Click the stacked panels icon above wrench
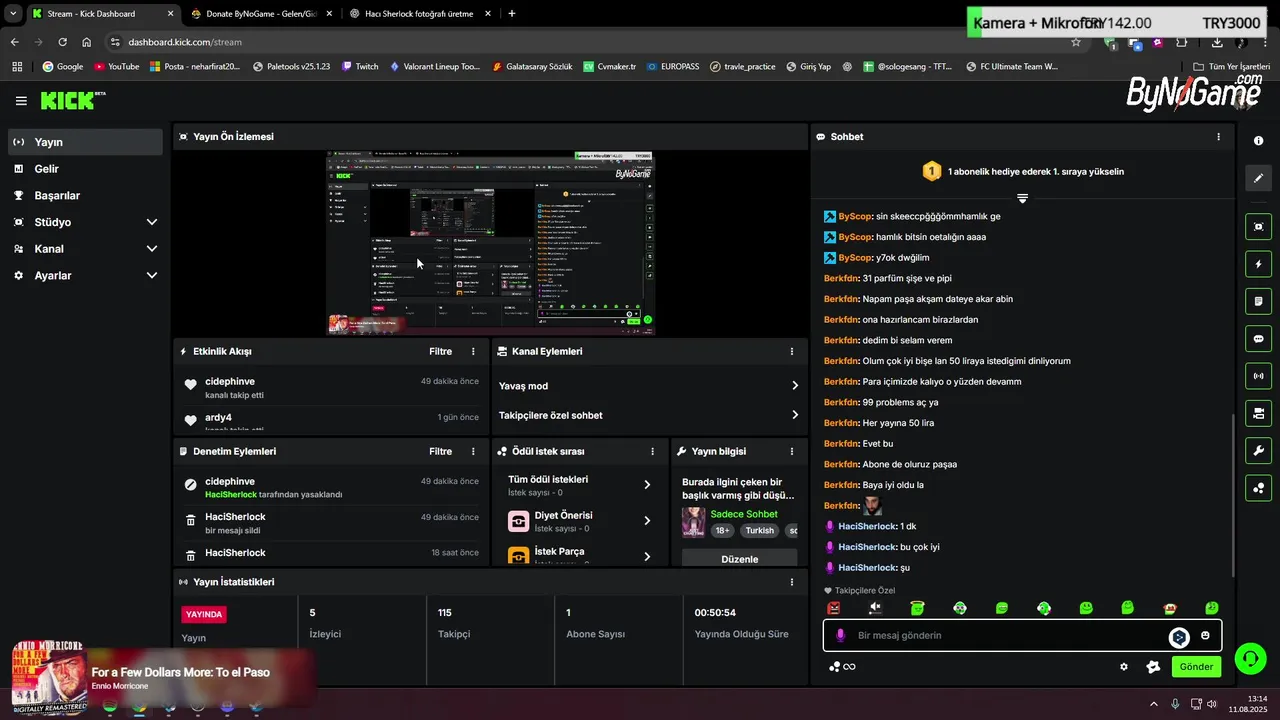The image size is (1280, 720). click(x=1258, y=413)
